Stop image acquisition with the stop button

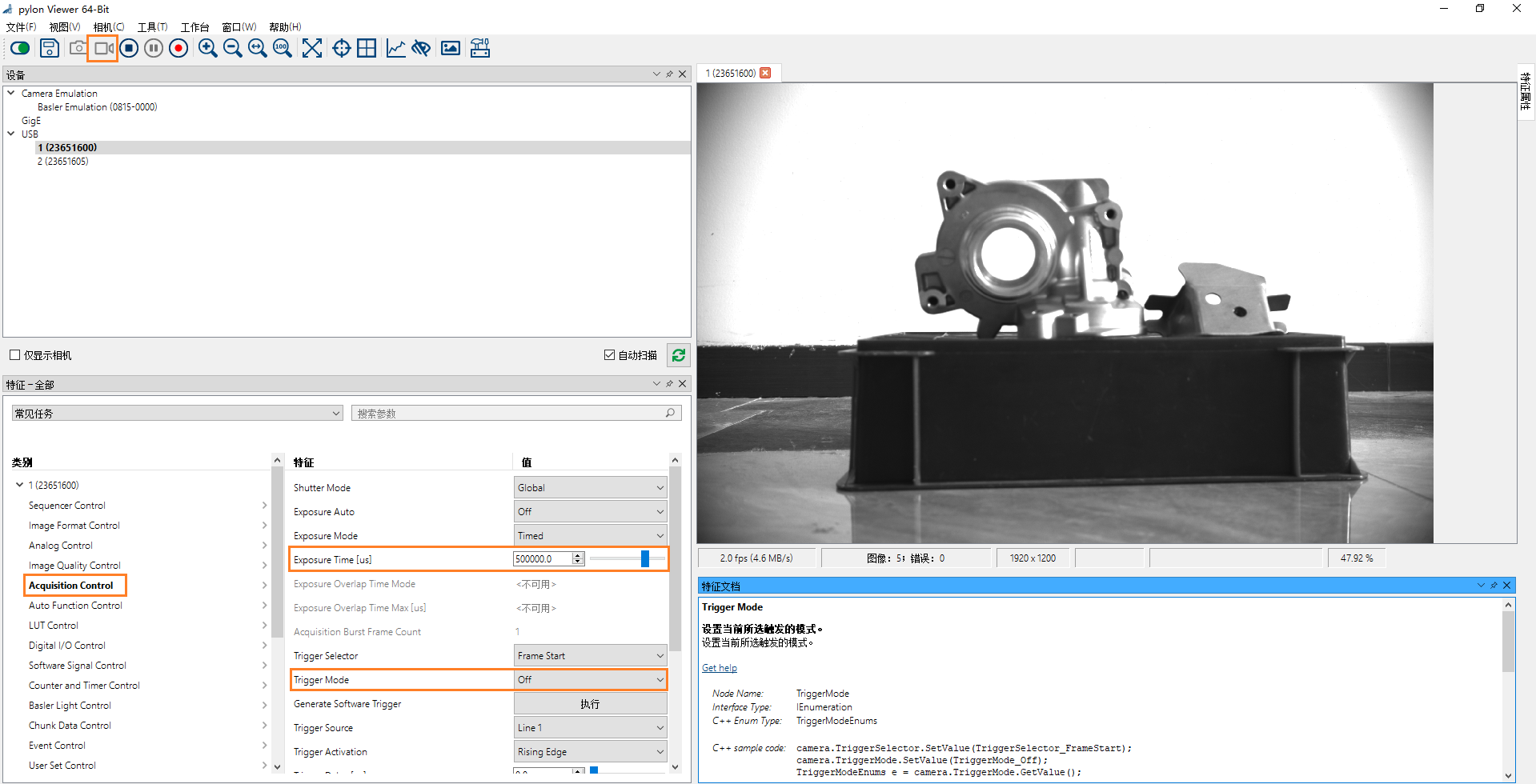(129, 49)
